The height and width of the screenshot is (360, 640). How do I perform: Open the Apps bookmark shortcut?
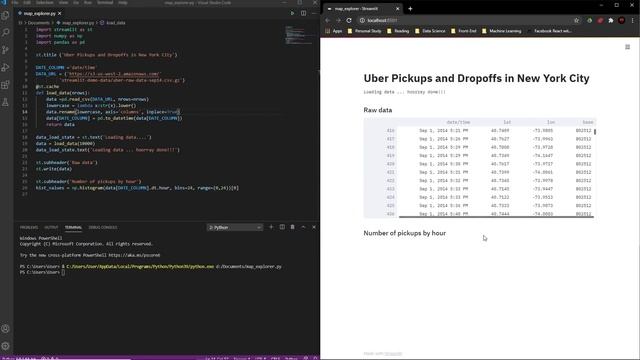pos(334,31)
